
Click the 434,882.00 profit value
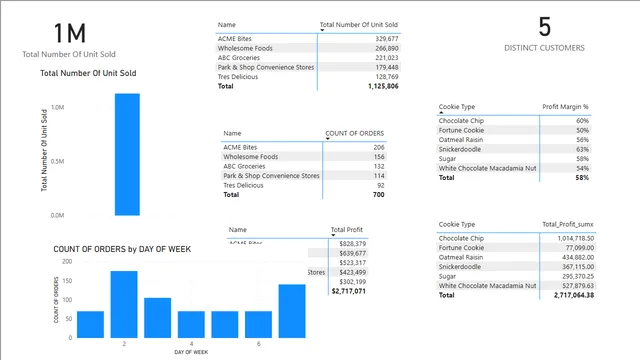[578, 257]
